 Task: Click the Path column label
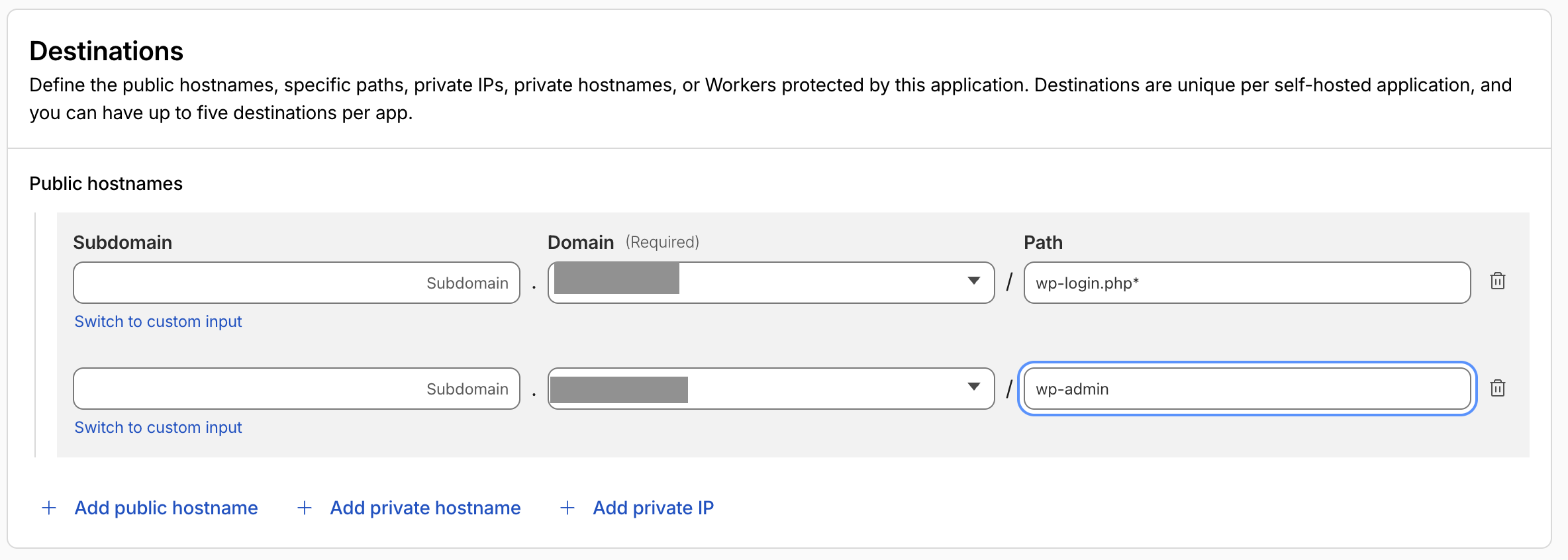pyautogui.click(x=1043, y=243)
